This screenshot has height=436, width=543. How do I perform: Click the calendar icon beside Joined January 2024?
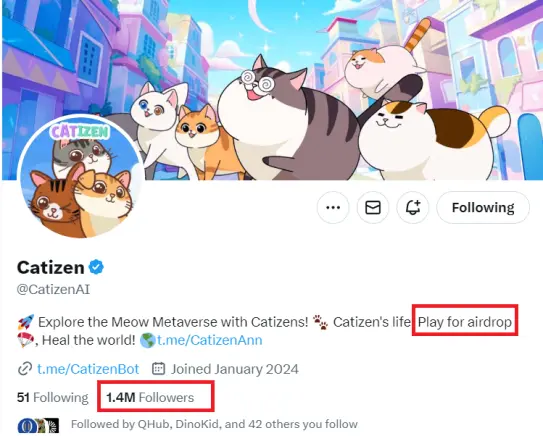159,368
